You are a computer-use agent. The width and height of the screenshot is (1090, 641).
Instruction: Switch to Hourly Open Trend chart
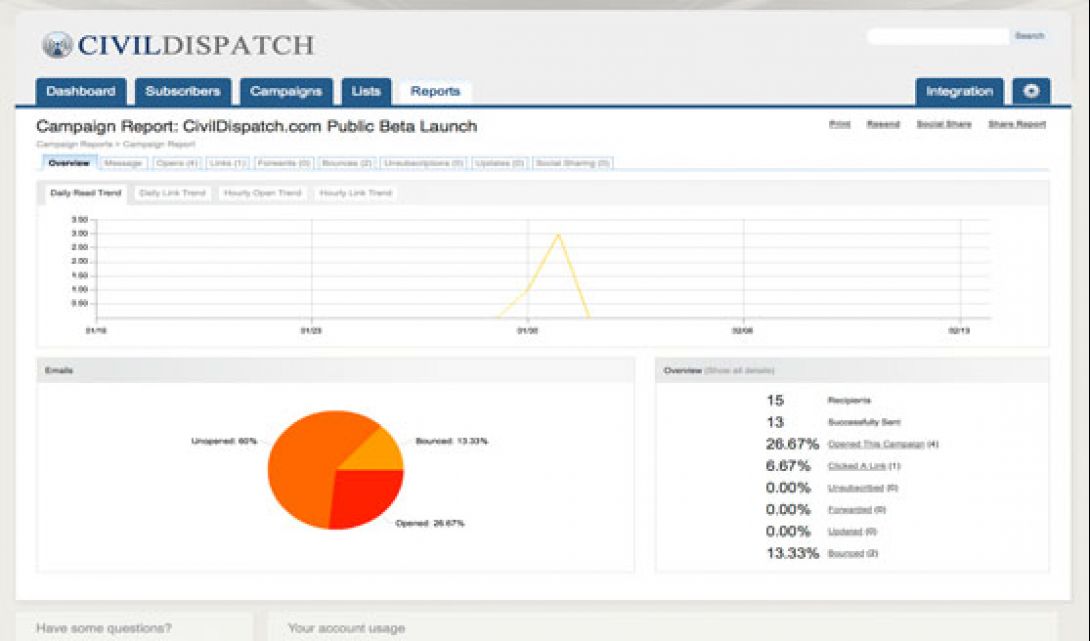click(263, 193)
